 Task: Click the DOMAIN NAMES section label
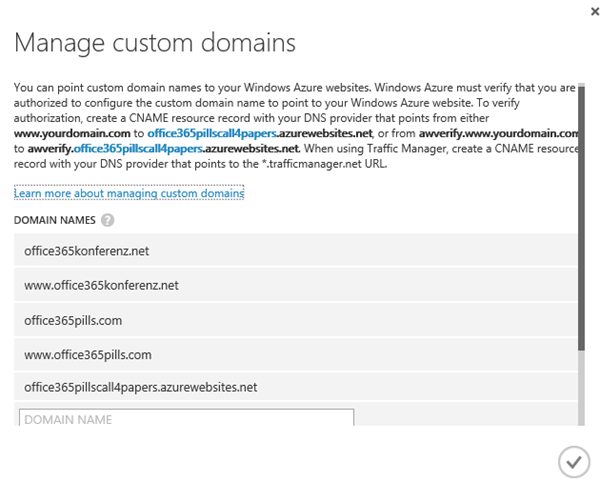click(54, 220)
